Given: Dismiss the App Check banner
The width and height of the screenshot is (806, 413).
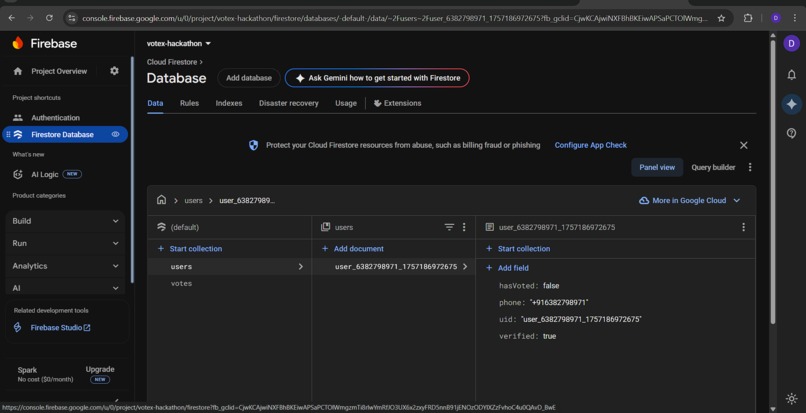Looking at the screenshot, I should 743,146.
